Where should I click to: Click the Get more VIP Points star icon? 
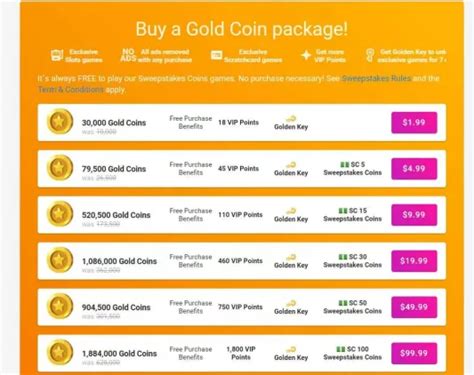306,55
